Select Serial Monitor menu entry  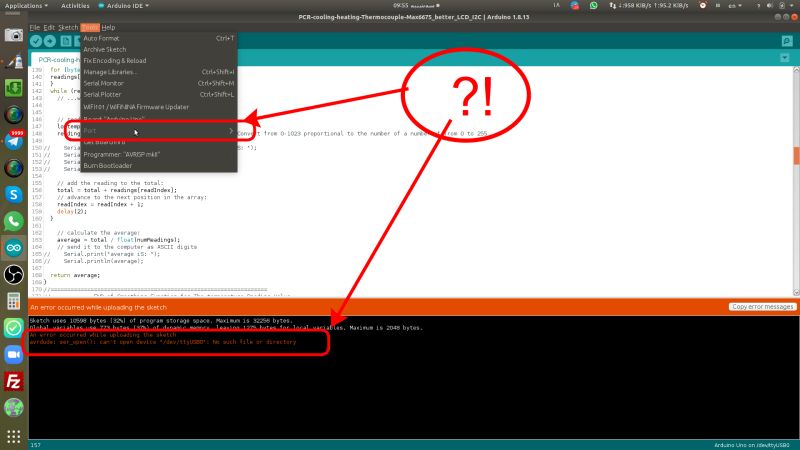[159, 83]
